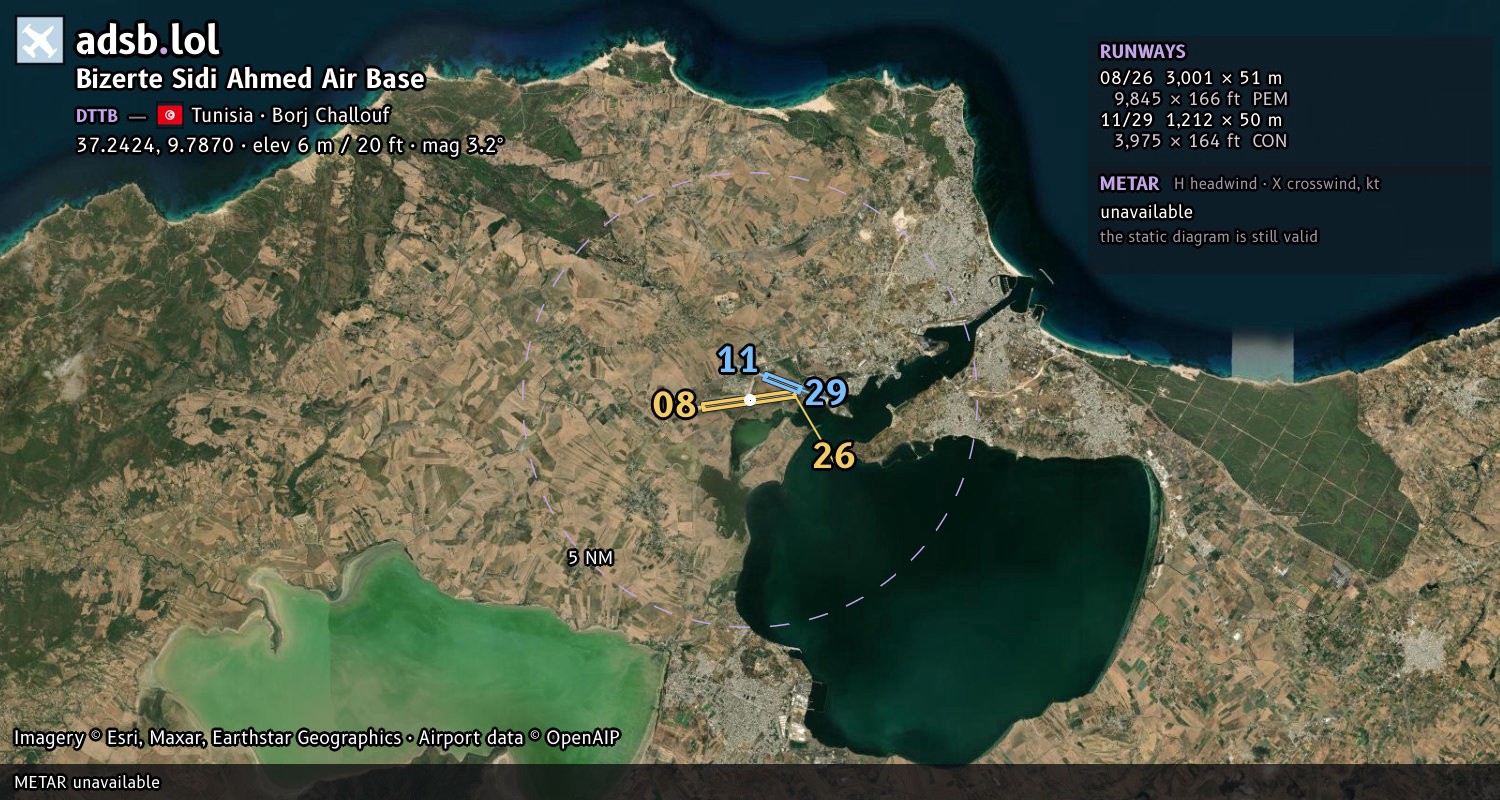Screen dimensions: 1500x800
Task: Click the Tunisia flag icon
Action: (169, 114)
